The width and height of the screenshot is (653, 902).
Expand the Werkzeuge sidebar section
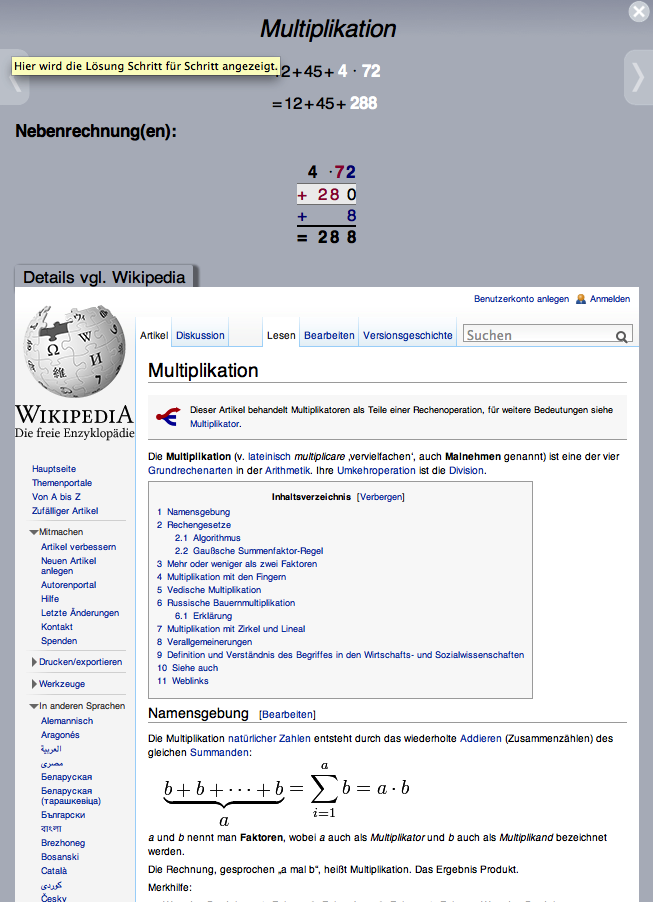coord(34,684)
